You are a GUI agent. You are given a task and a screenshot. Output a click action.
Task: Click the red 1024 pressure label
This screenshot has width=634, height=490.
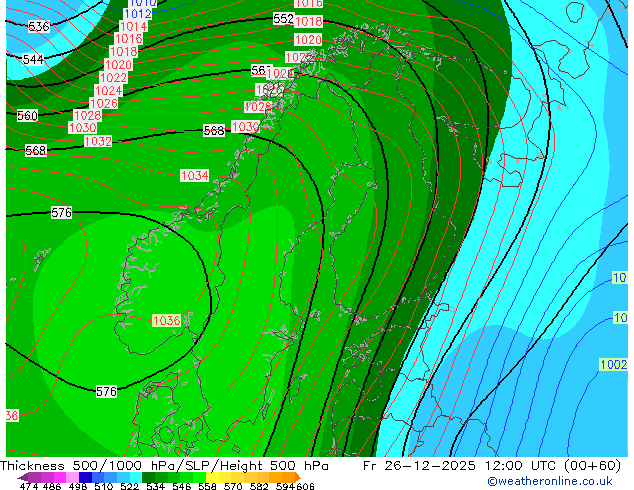coord(108,90)
